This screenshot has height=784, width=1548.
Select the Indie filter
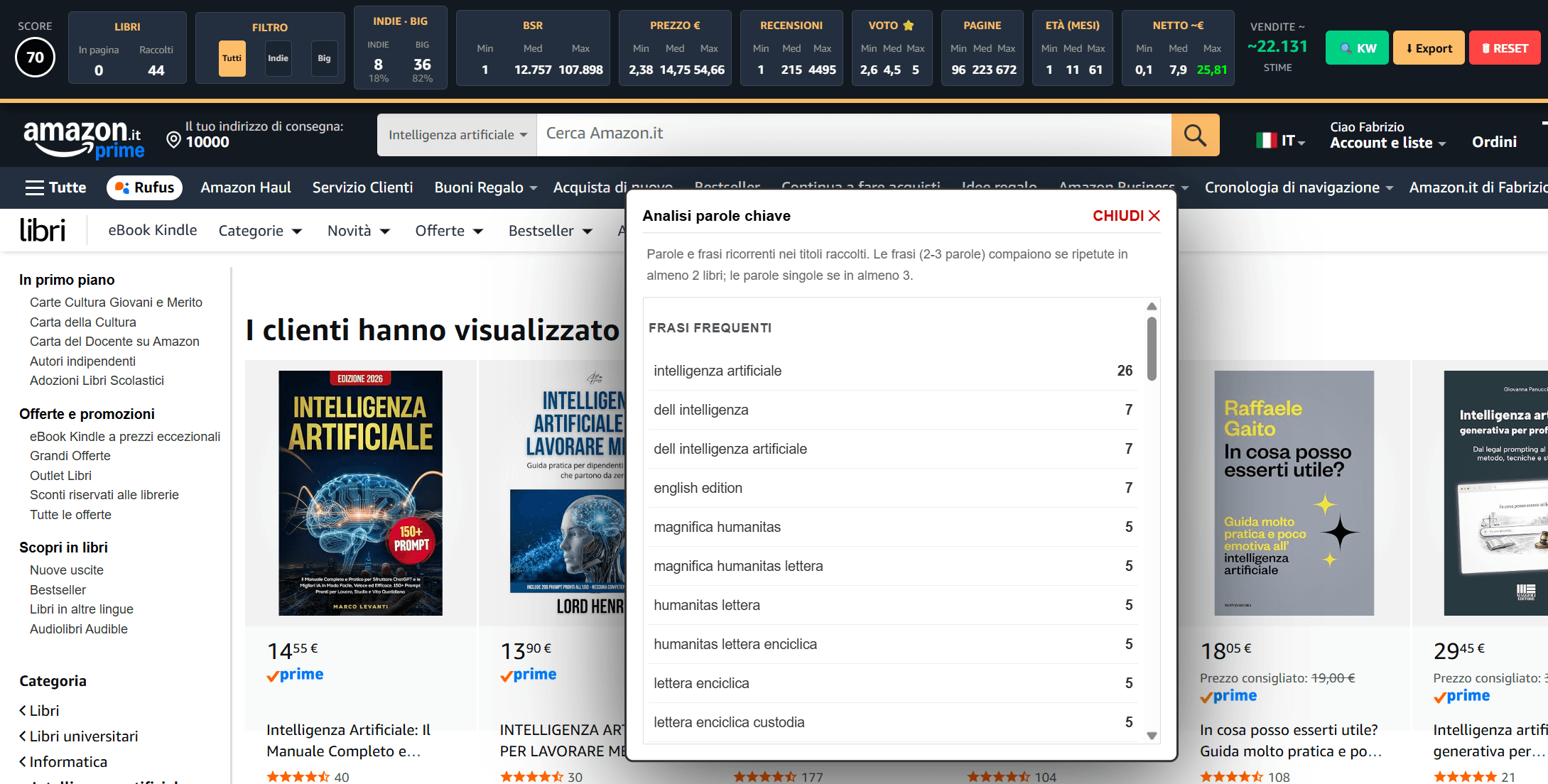[278, 58]
